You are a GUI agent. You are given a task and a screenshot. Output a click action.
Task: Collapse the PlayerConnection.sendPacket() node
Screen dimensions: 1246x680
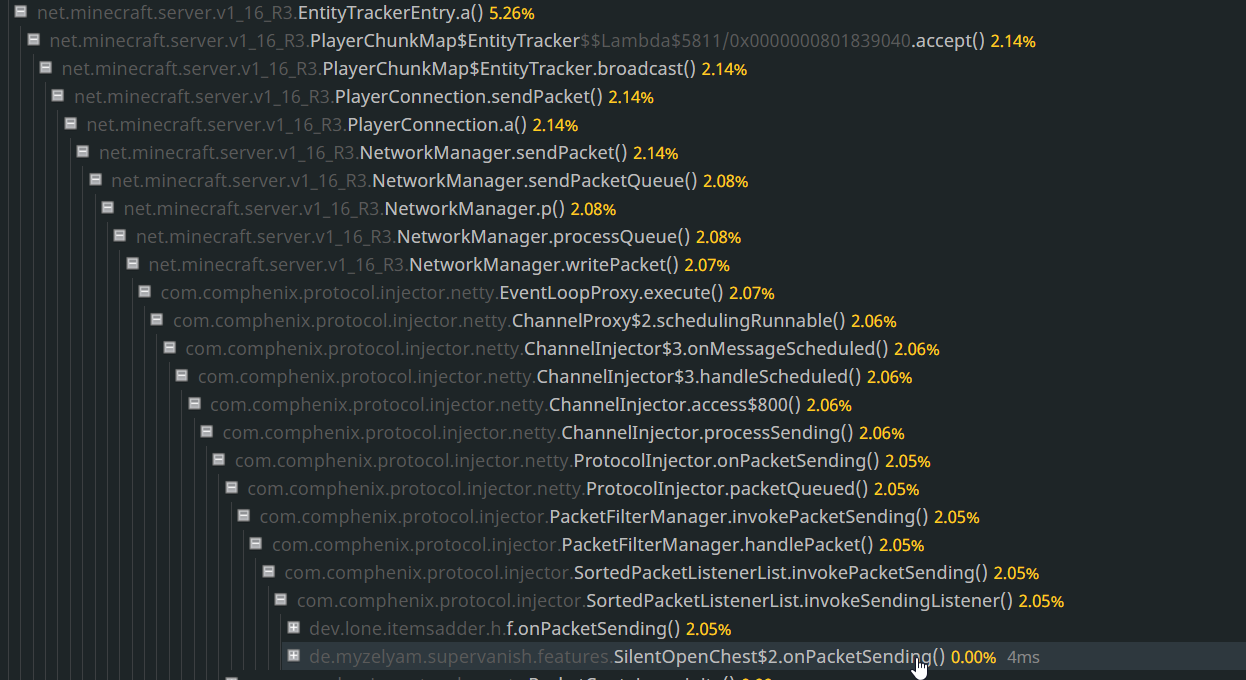click(58, 96)
